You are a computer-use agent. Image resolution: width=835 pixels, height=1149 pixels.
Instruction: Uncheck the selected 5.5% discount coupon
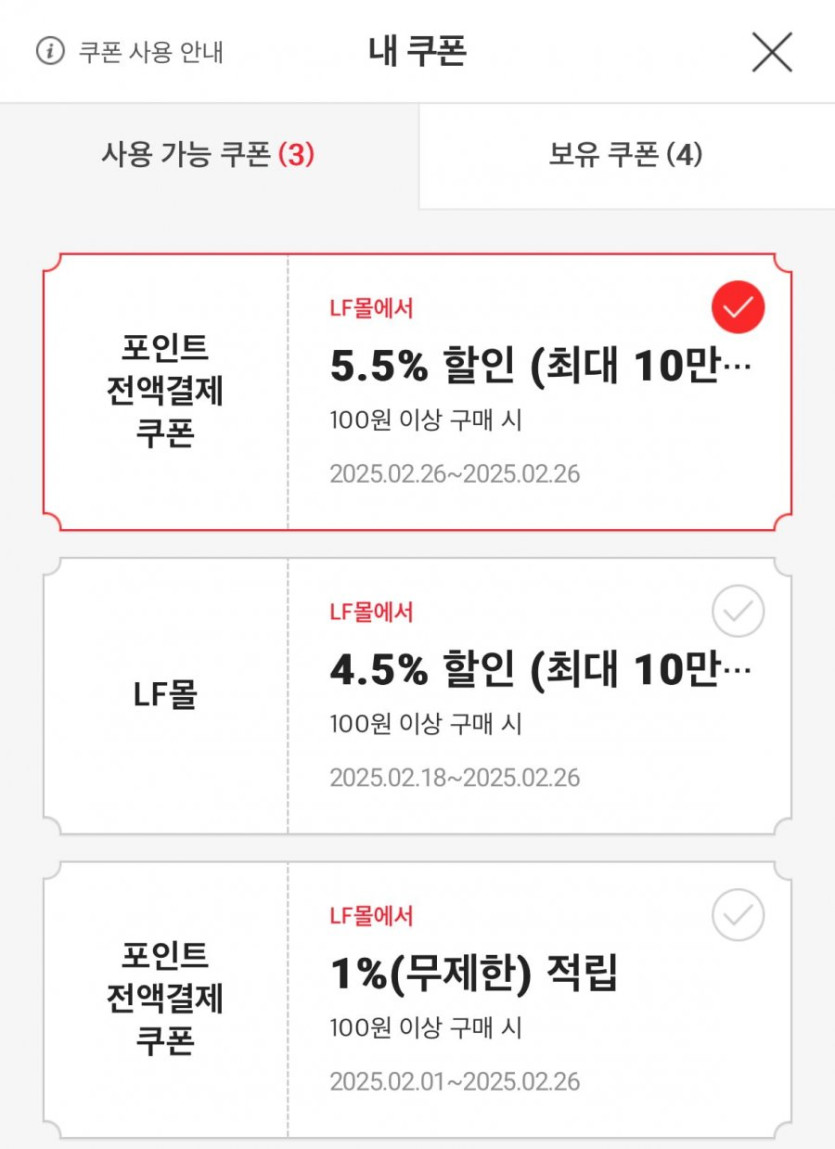[738, 307]
